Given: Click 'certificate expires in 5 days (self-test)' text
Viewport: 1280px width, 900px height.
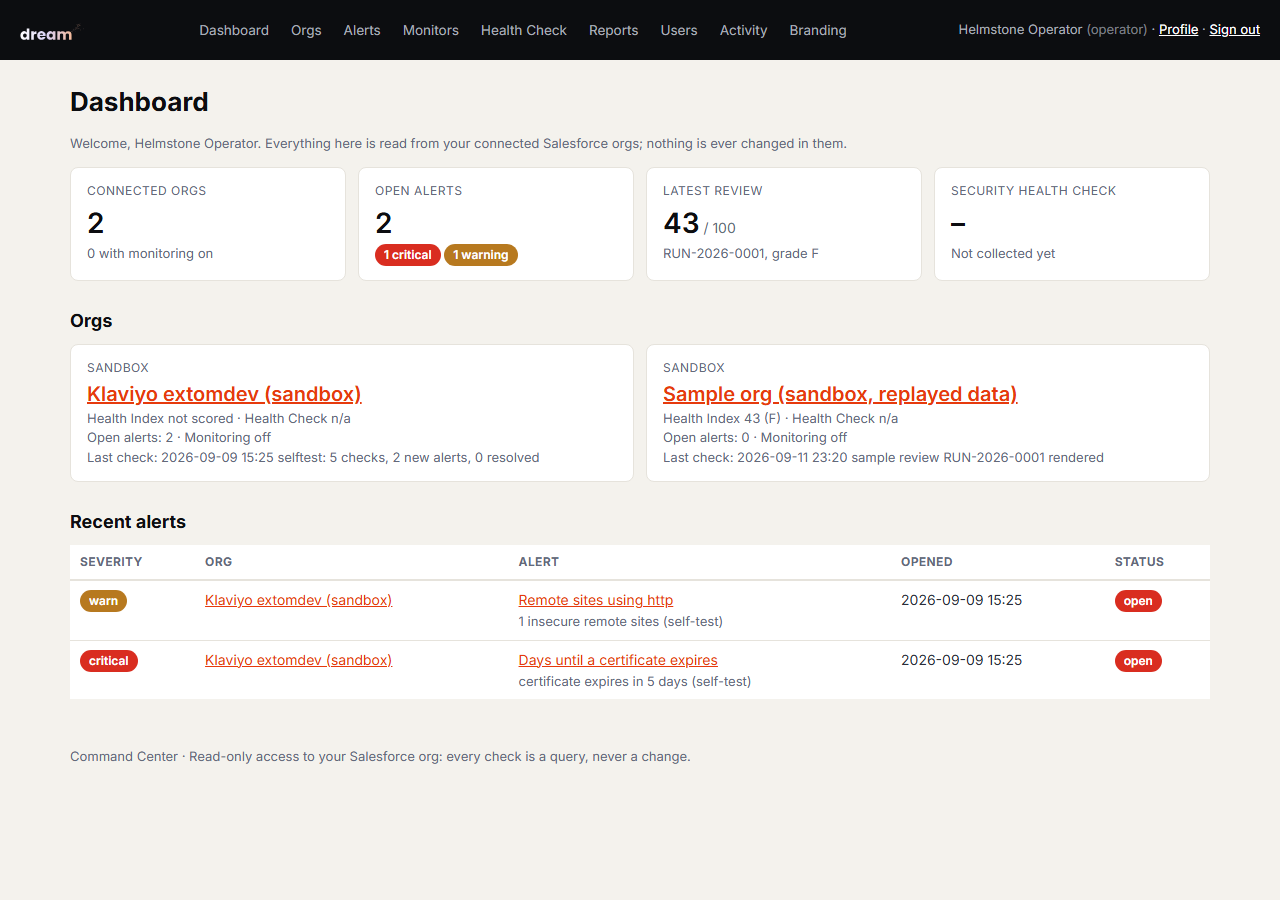Looking at the screenshot, I should pos(634,682).
